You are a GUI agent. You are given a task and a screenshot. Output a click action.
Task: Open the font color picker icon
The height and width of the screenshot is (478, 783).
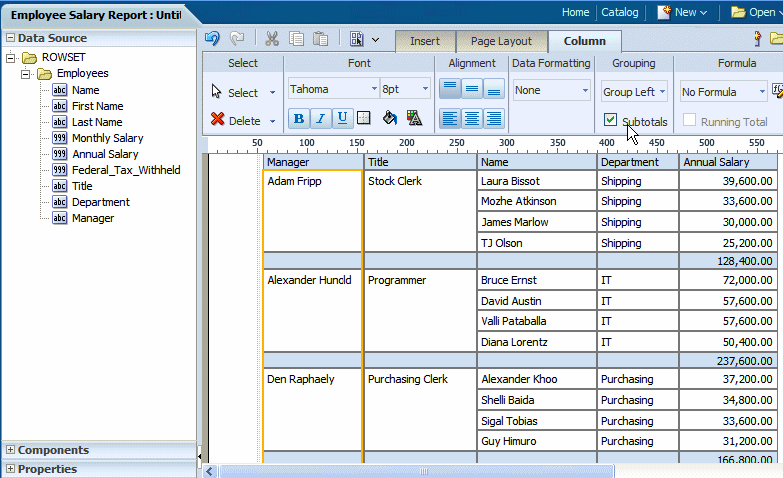tap(414, 118)
